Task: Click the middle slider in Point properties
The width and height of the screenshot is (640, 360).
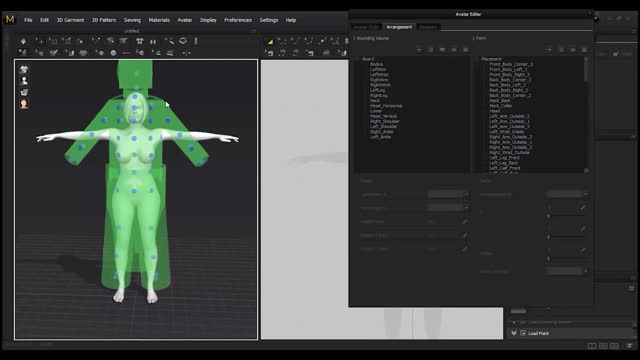Action: pyautogui.click(x=565, y=237)
